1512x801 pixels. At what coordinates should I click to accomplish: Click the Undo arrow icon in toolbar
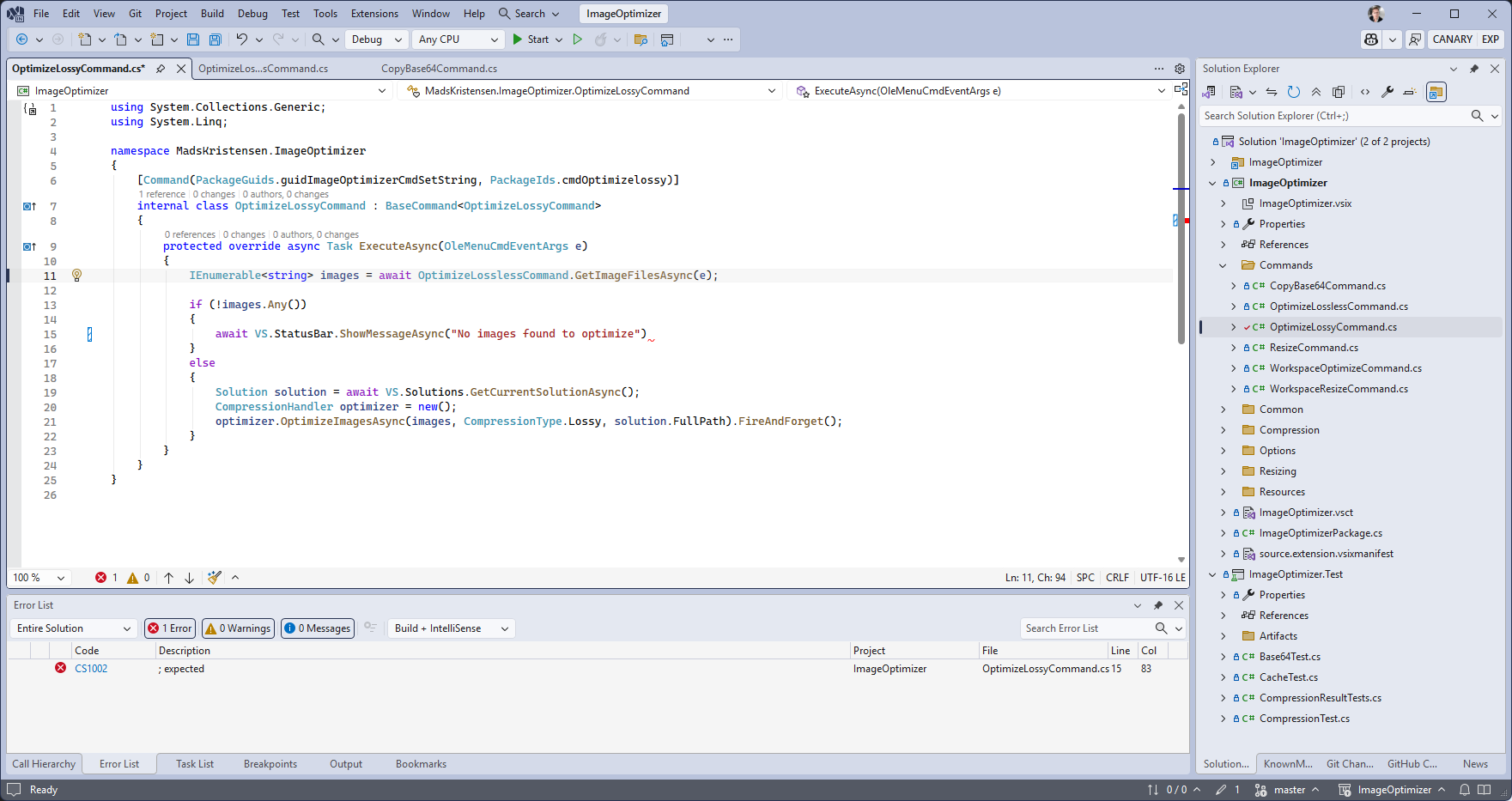coord(242,39)
